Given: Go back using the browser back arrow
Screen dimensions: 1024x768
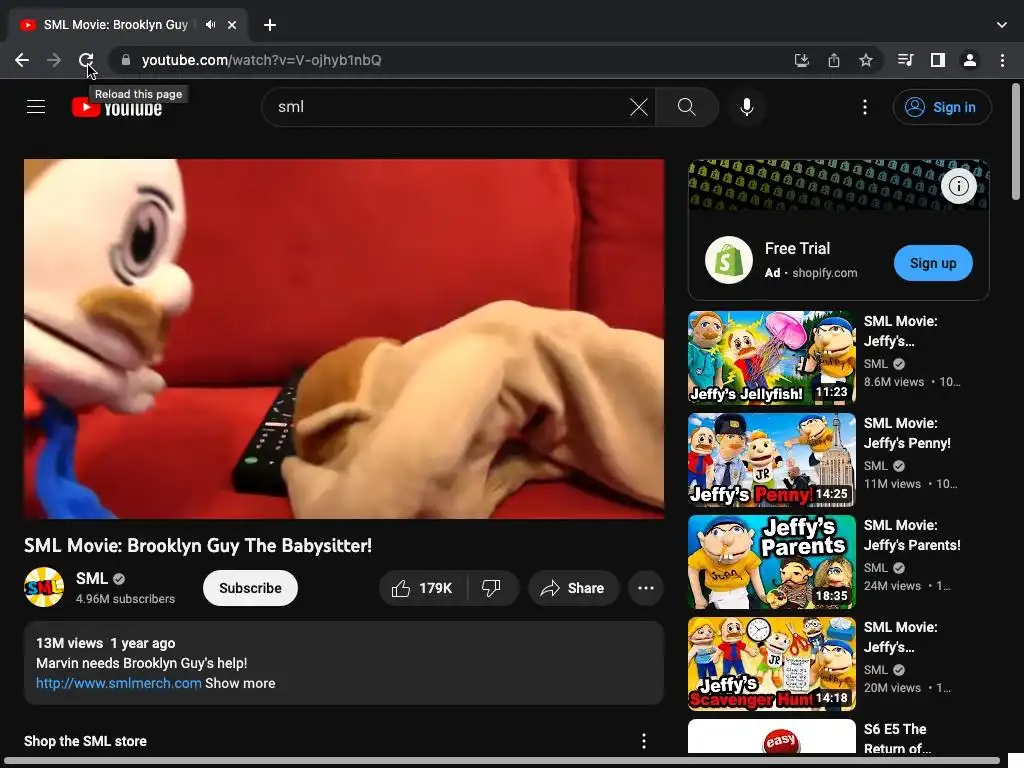Looking at the screenshot, I should (x=22, y=60).
